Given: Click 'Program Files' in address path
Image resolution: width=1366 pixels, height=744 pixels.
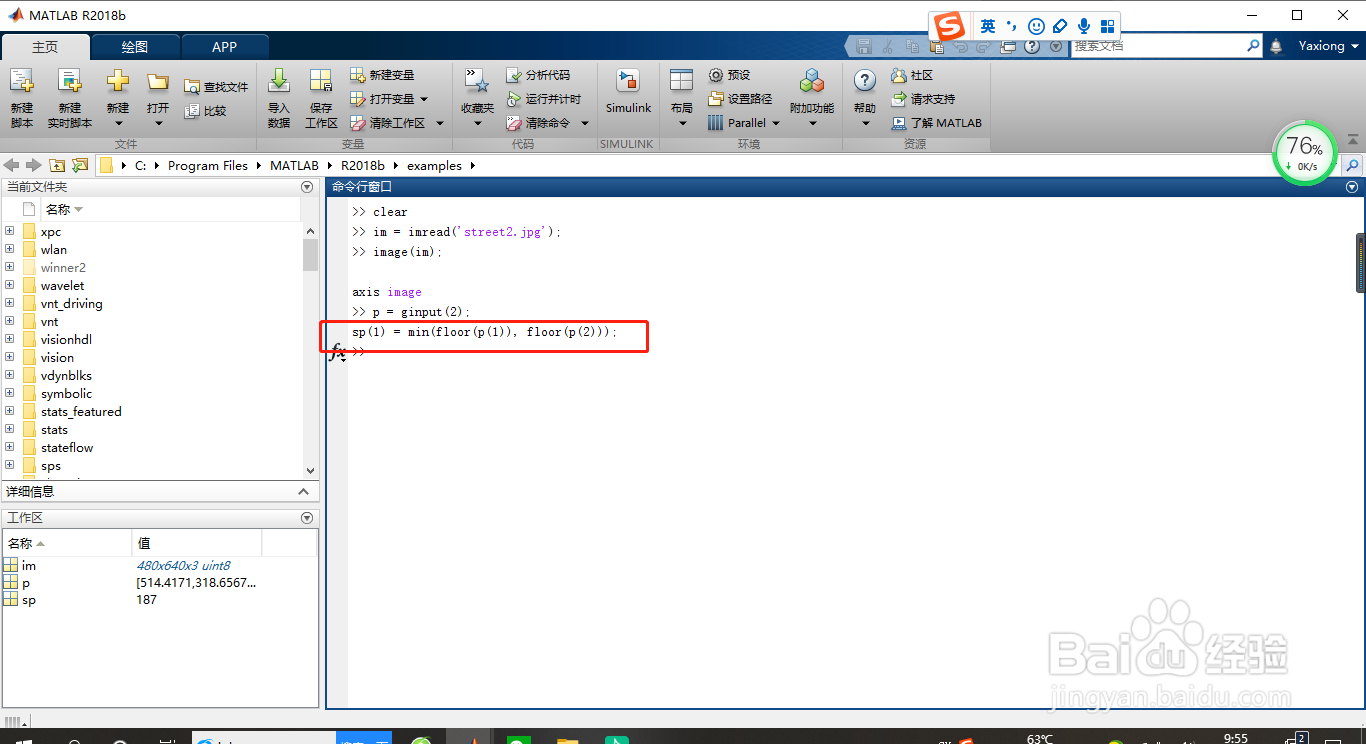Looking at the screenshot, I should (x=208, y=166).
